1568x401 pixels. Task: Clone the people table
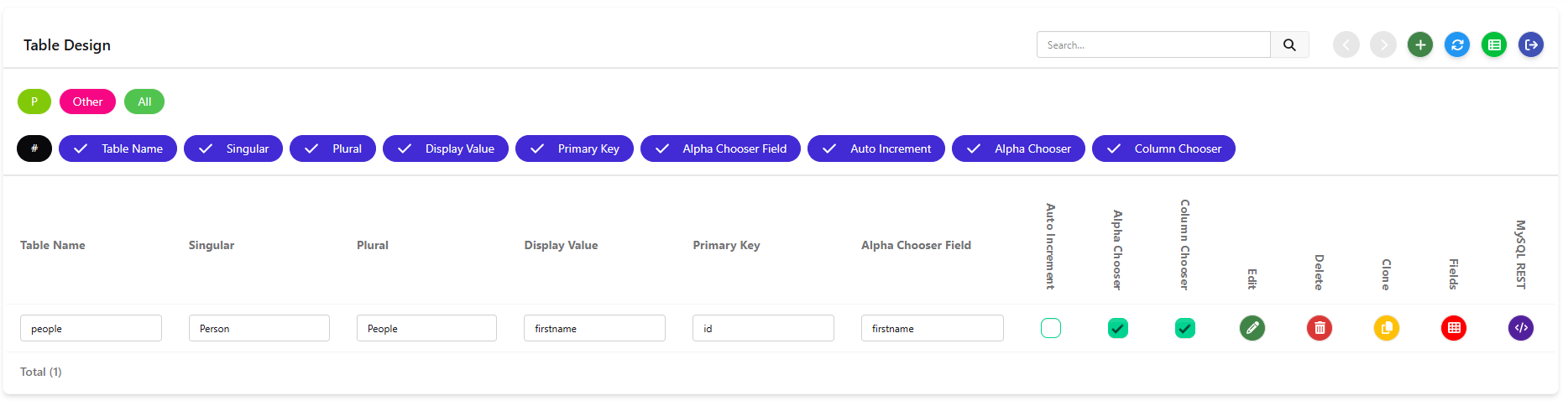tap(1387, 328)
